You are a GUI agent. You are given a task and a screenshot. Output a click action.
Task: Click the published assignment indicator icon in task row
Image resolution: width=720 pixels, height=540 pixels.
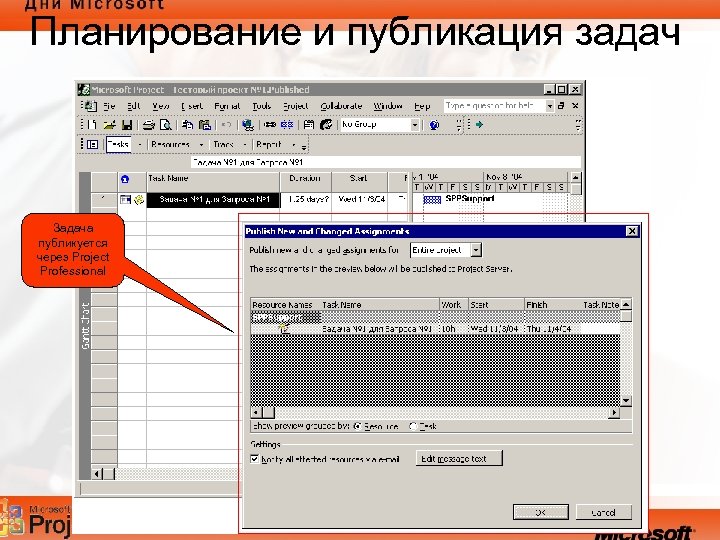(x=139, y=199)
